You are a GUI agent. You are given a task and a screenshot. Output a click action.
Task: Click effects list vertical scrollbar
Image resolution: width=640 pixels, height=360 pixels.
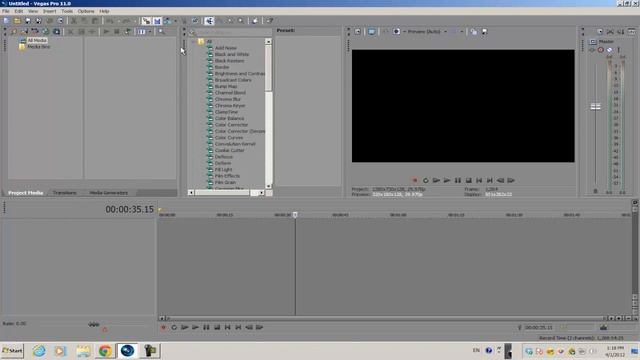pos(268,113)
